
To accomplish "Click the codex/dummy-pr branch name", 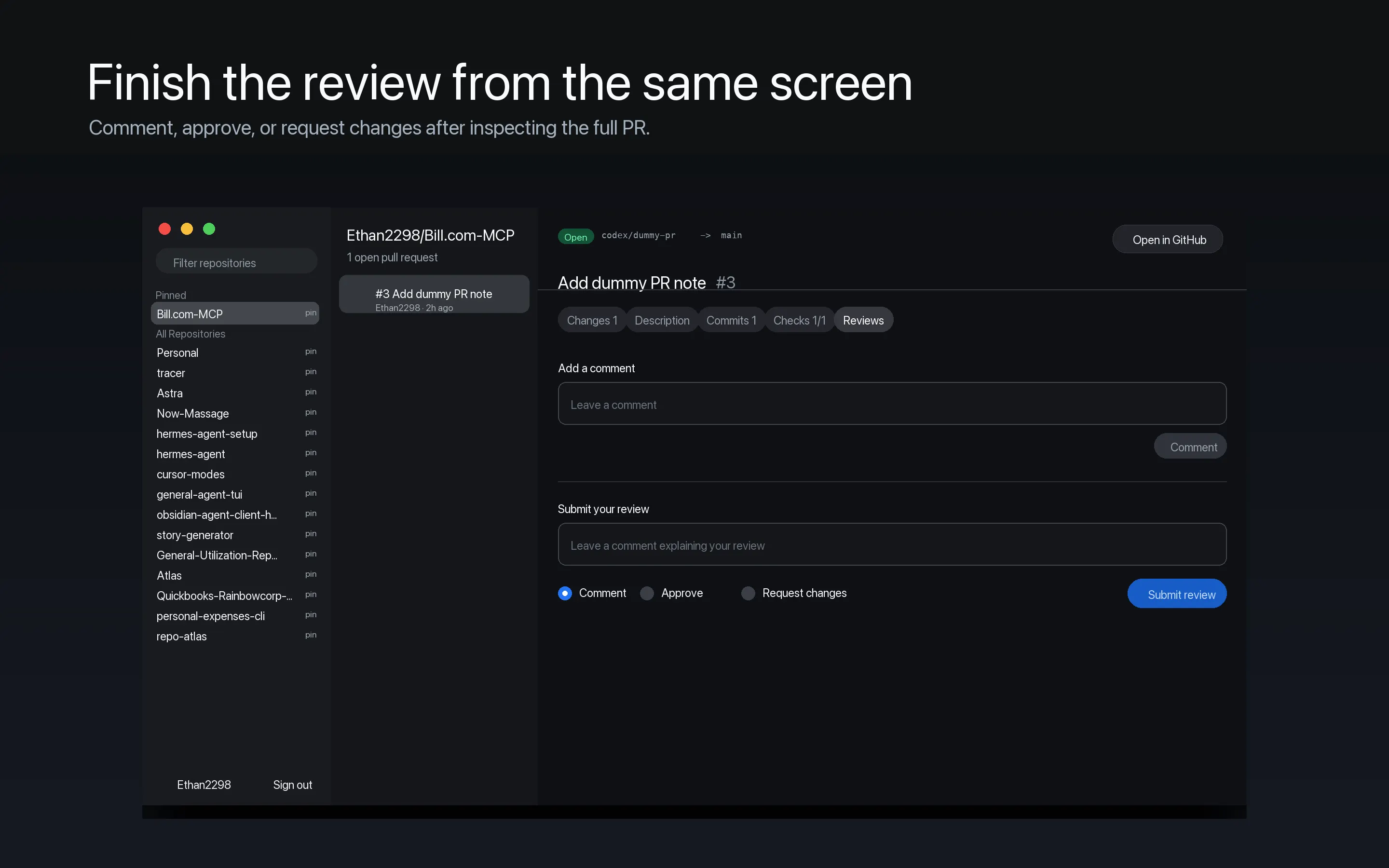I will point(638,235).
